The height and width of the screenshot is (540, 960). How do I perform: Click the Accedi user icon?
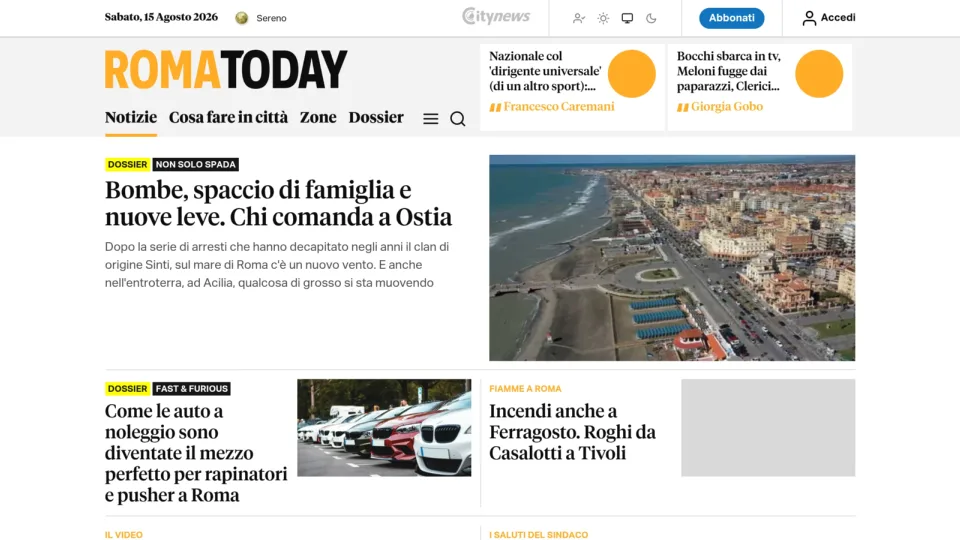[x=809, y=18]
